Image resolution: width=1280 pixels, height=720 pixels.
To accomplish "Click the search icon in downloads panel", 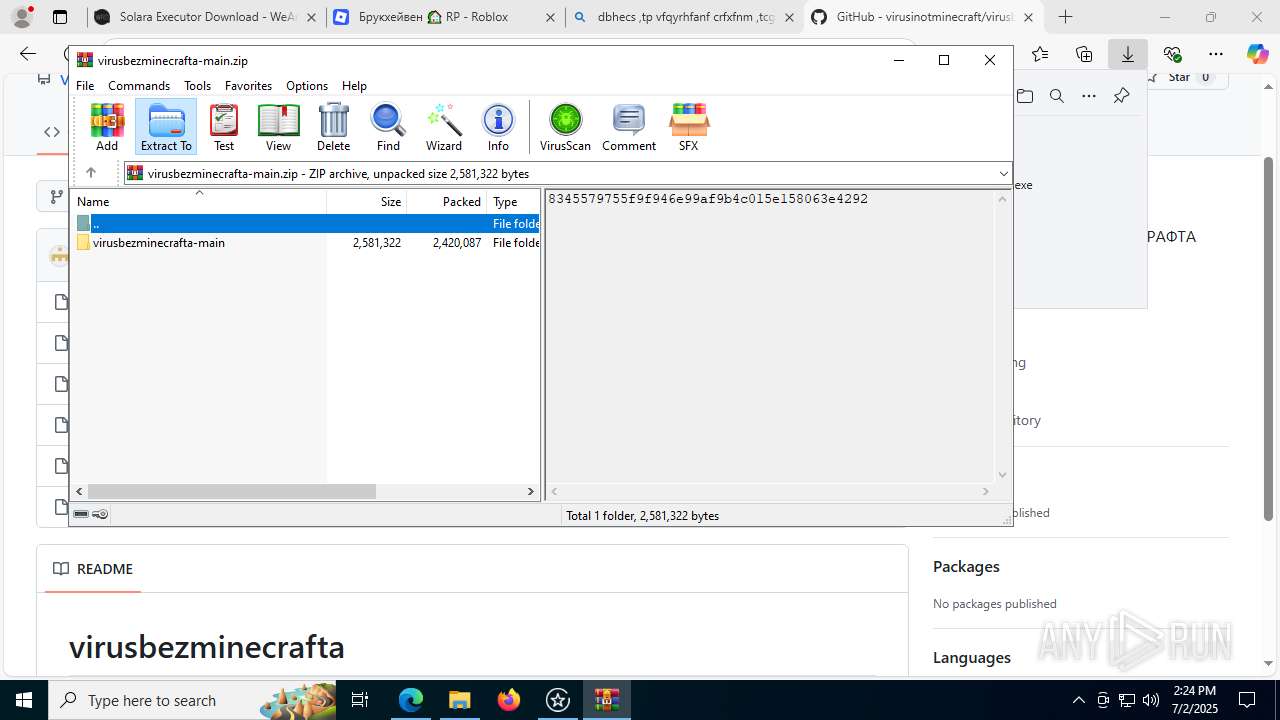I will pos(1057,96).
